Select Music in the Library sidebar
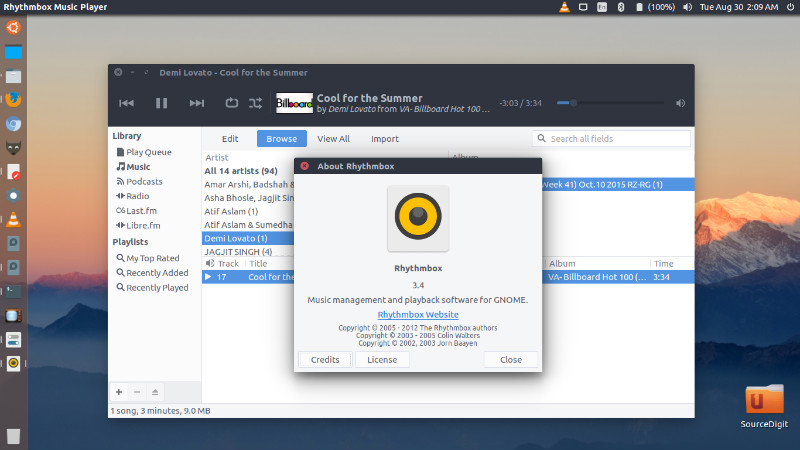Viewport: 800px width, 450px height. 133,167
